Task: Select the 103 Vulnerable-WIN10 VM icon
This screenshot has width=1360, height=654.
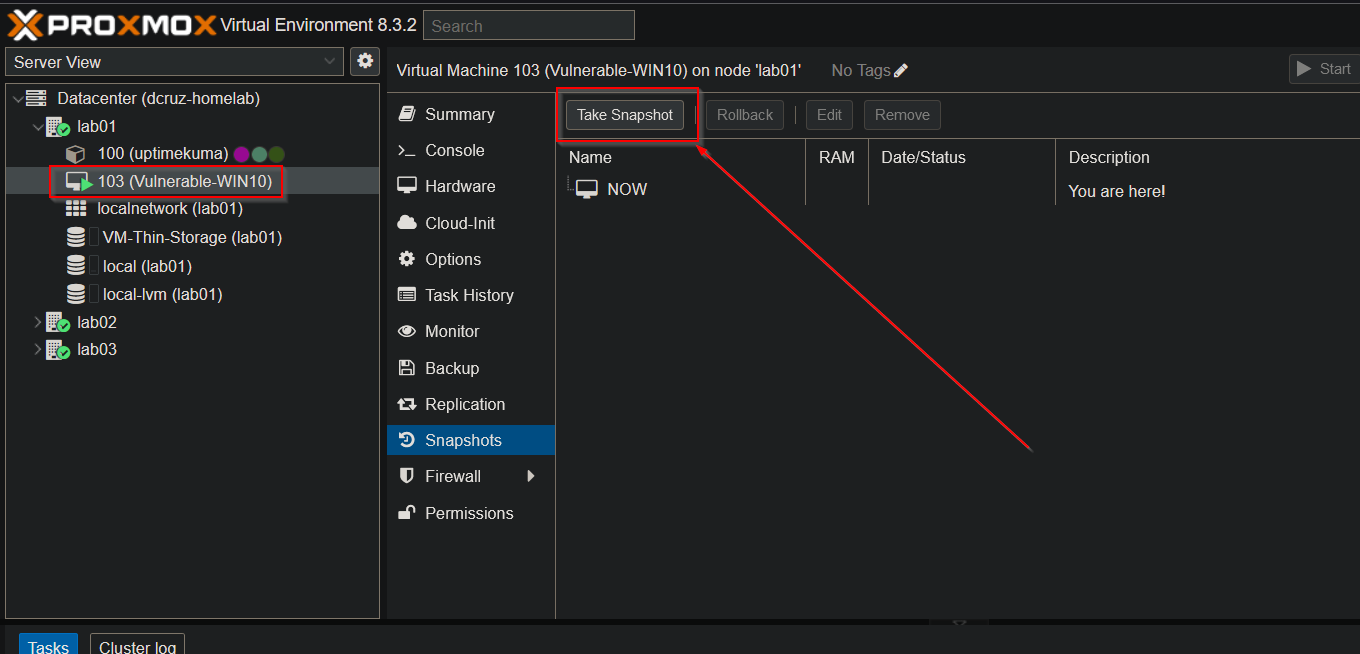Action: [78, 182]
